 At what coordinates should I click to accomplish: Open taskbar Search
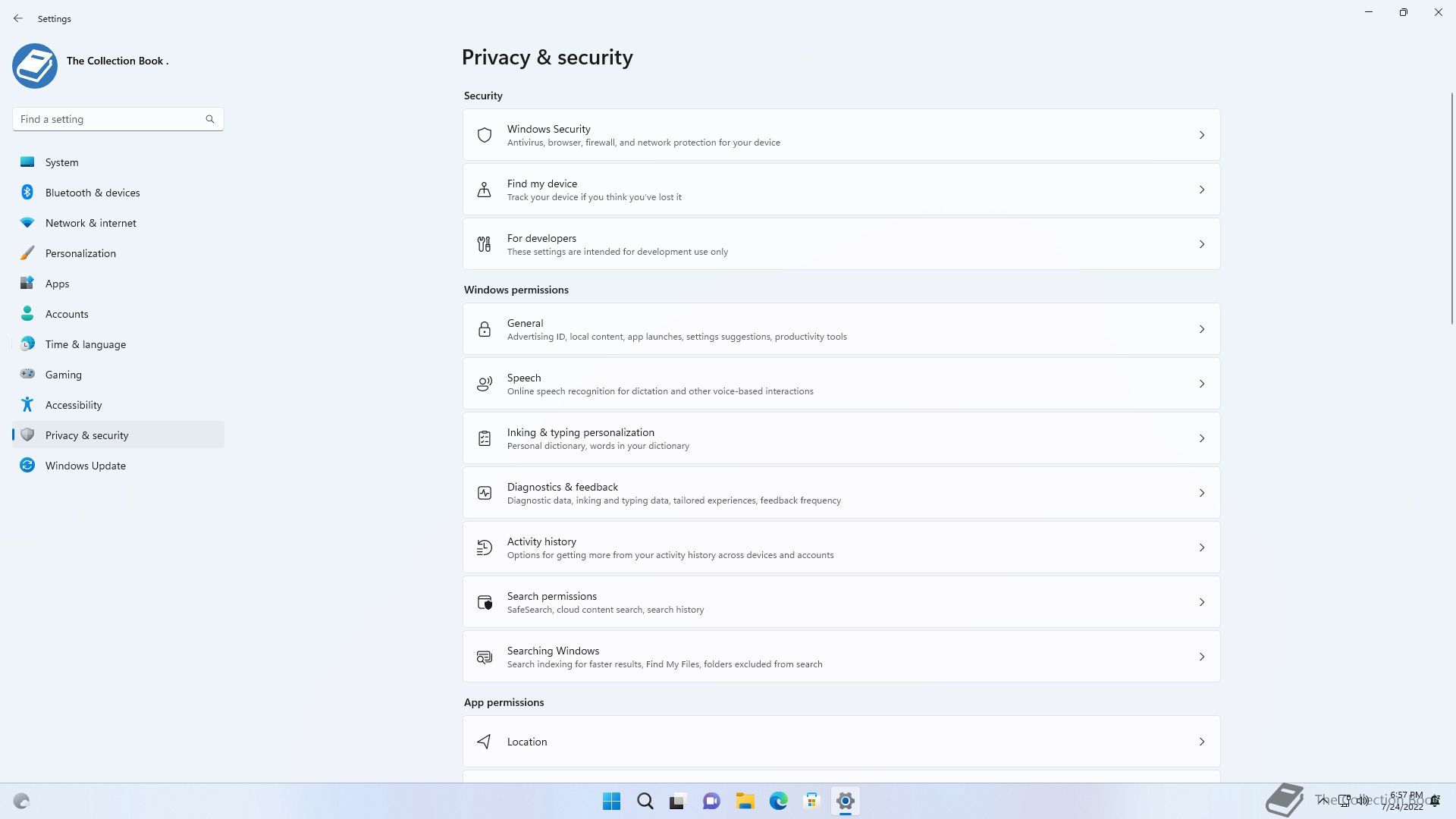(645, 801)
